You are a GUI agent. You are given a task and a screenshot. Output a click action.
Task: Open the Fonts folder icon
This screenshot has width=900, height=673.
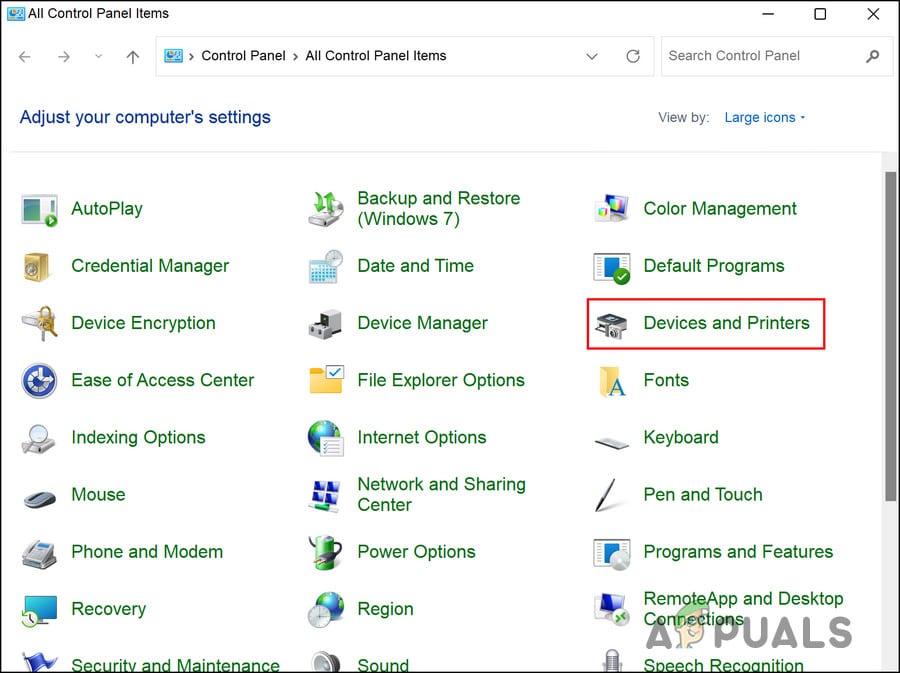click(611, 381)
